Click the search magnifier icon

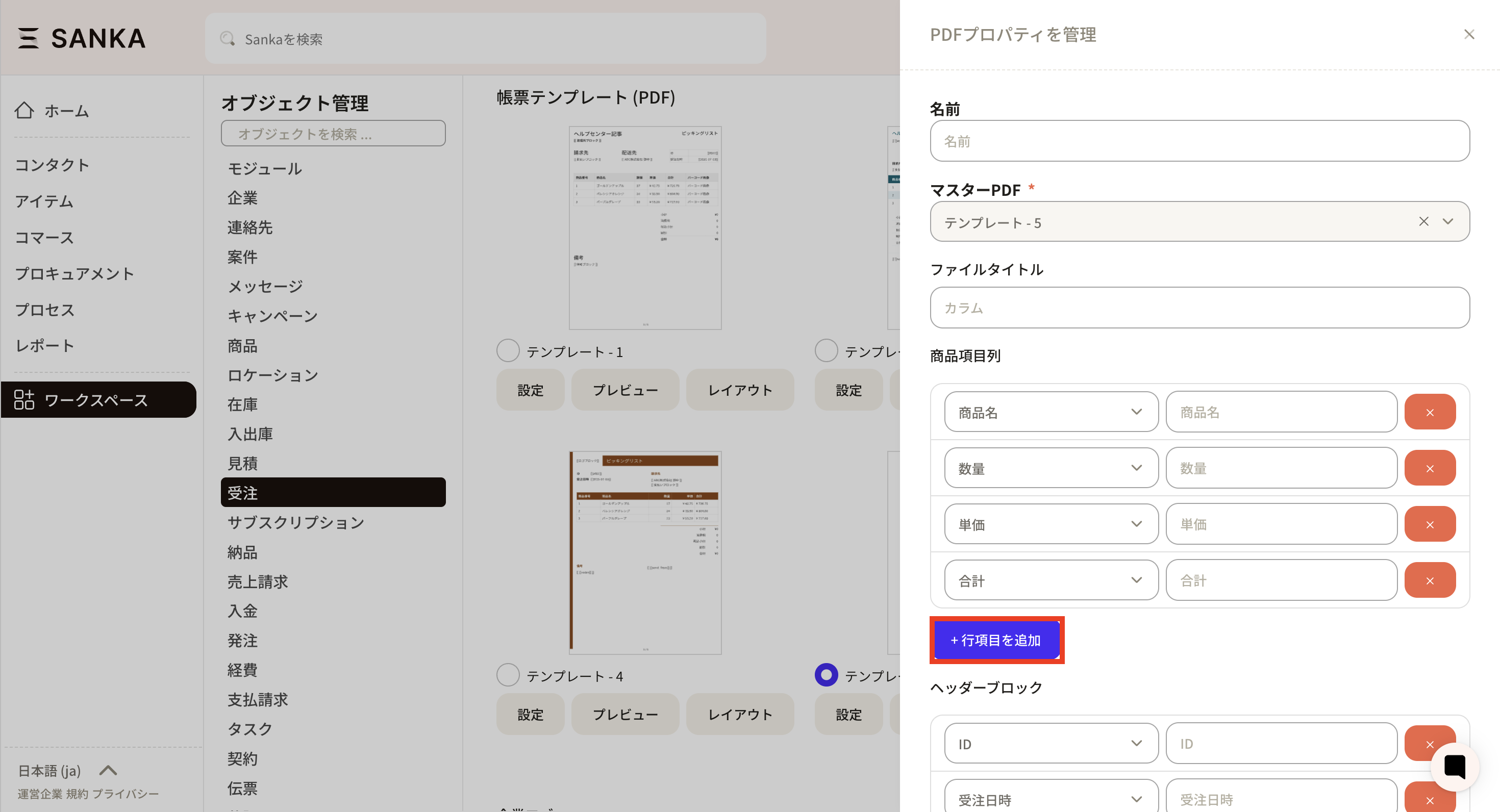tap(227, 39)
